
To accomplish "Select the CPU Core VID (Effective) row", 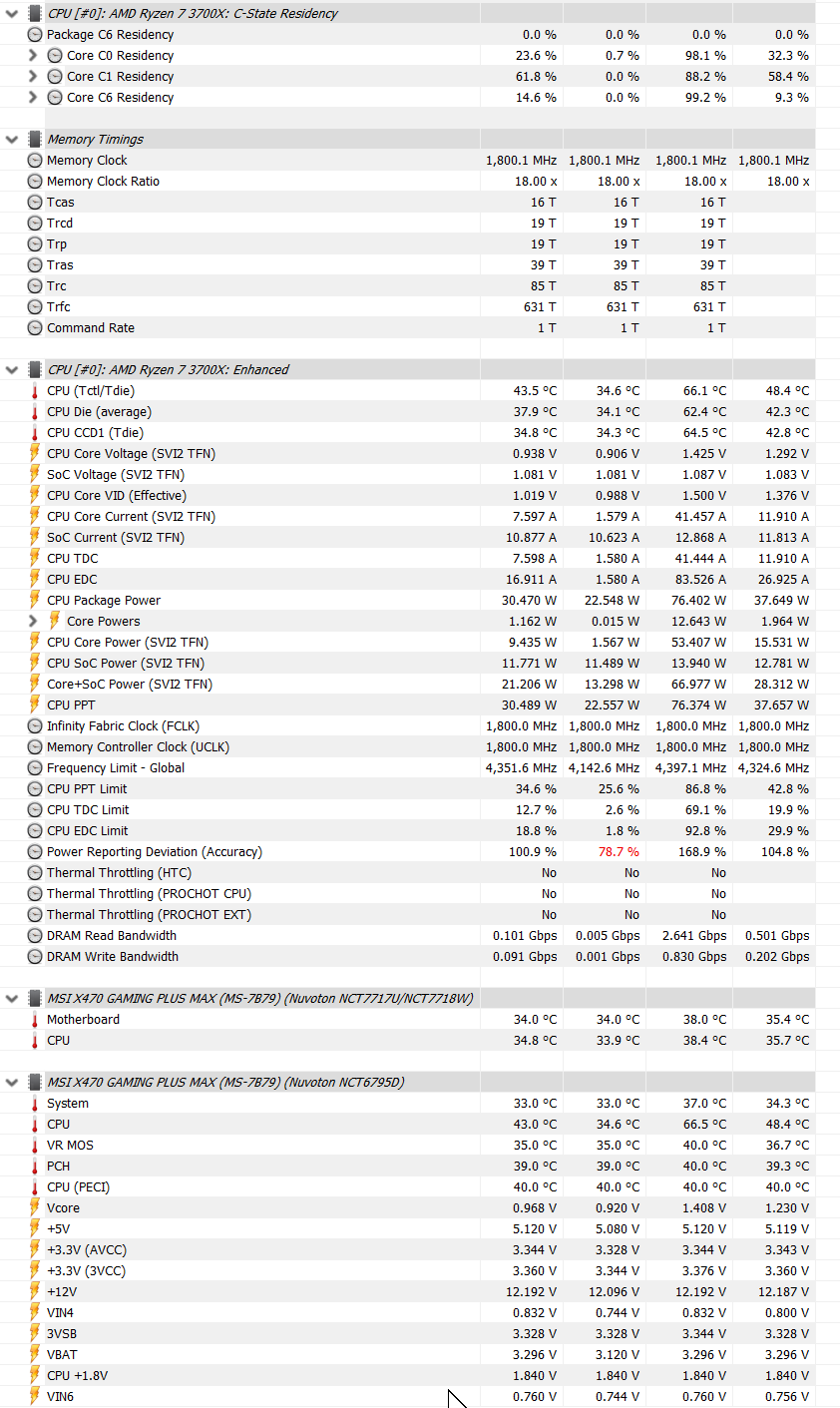I will 408,496.
